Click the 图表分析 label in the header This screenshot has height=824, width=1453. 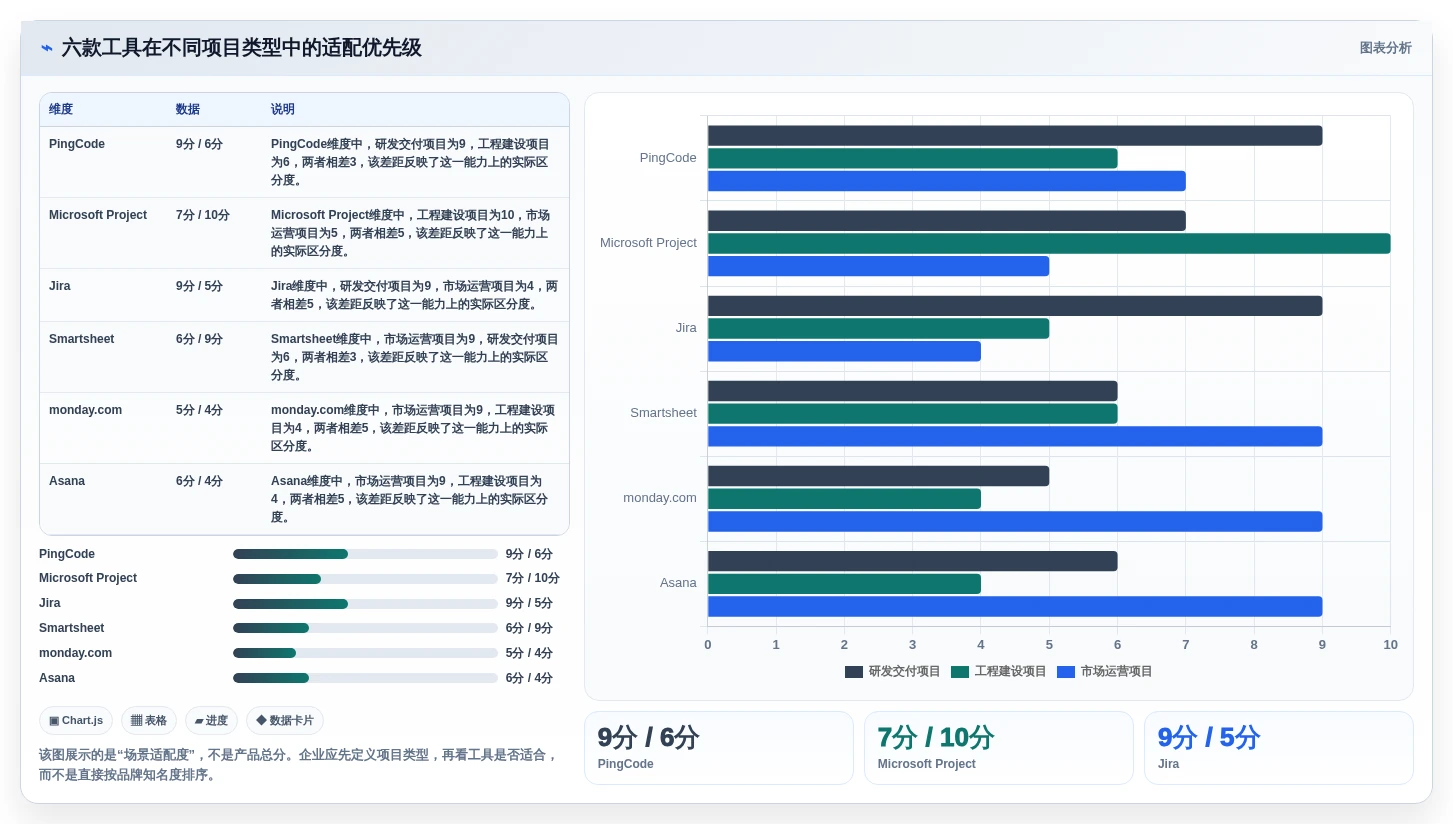coord(1385,48)
